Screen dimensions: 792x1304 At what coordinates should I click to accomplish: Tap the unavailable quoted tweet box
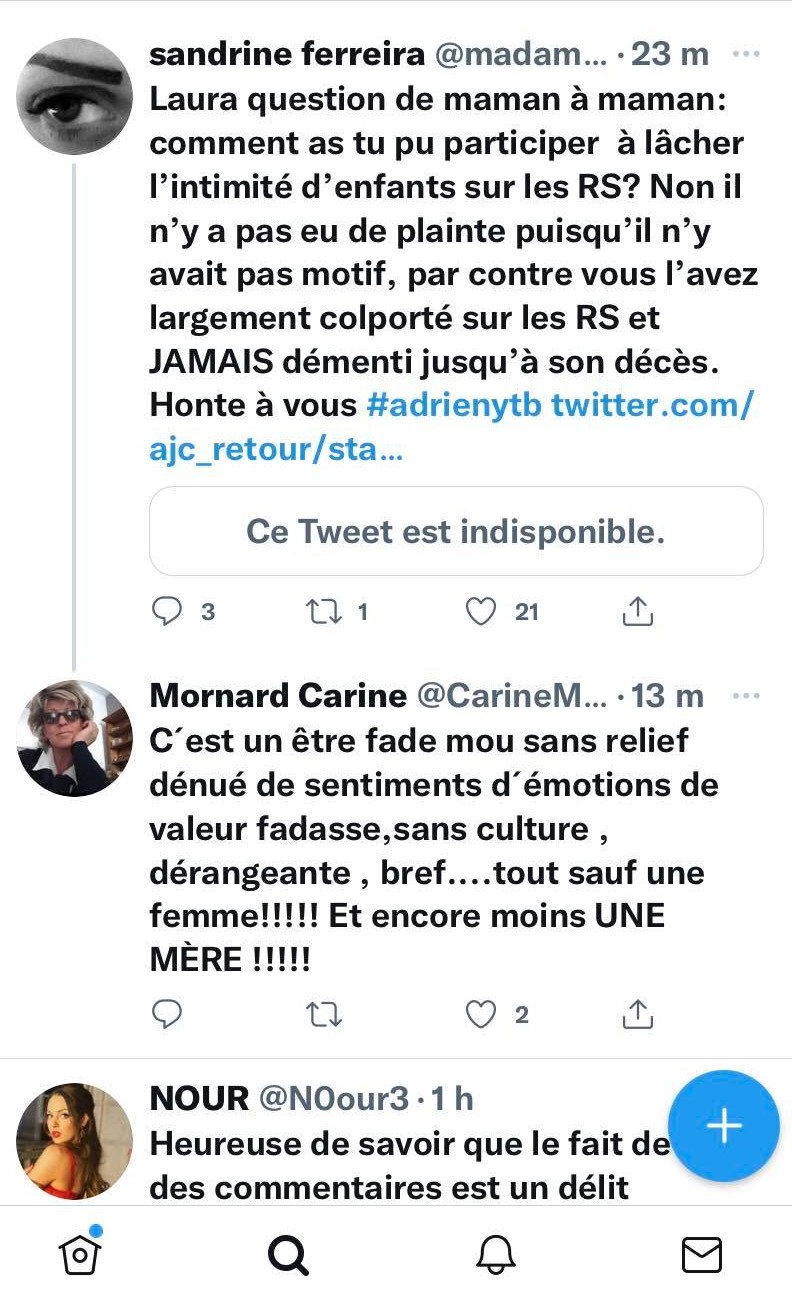456,531
